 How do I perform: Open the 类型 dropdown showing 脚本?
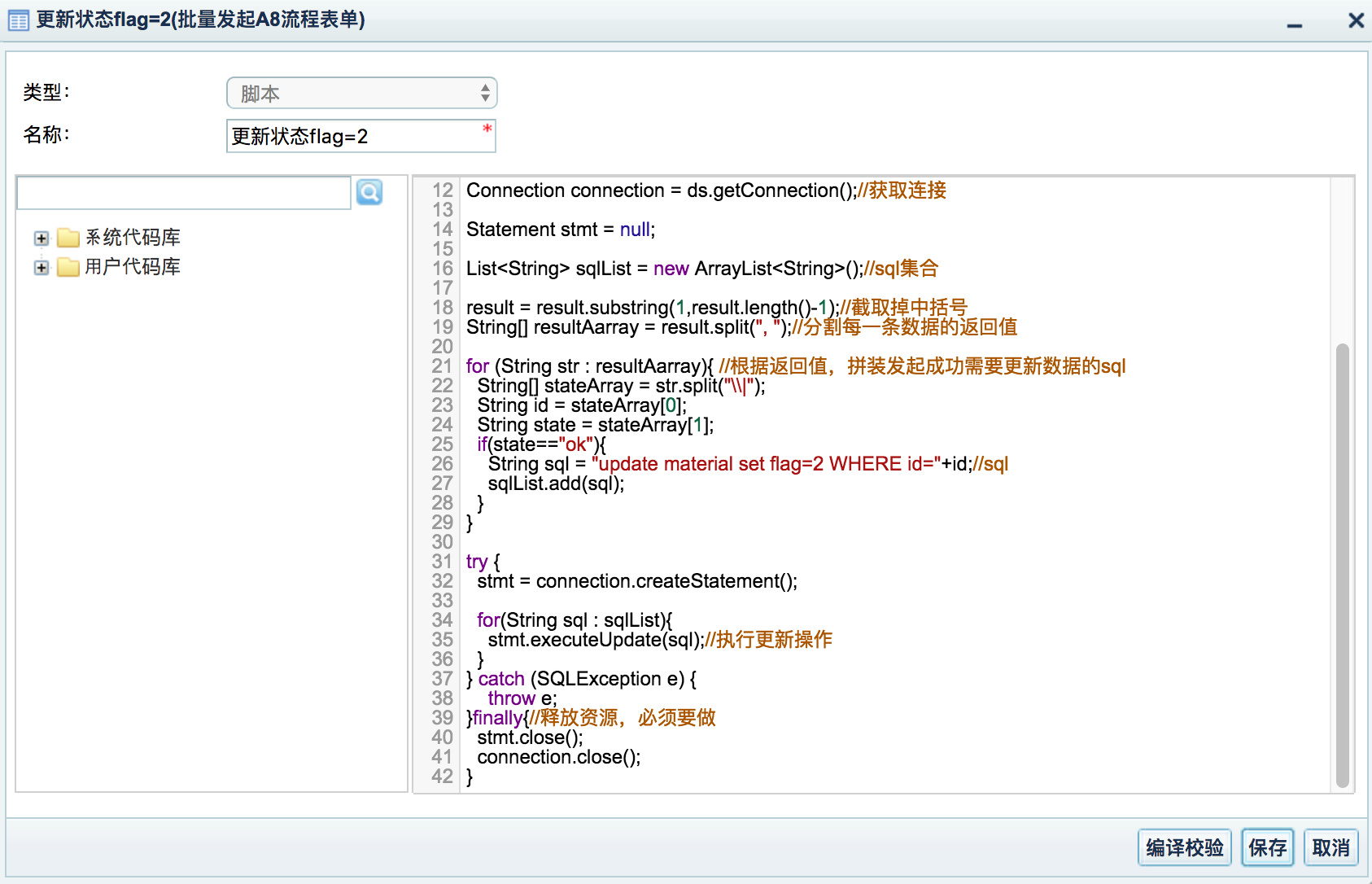point(361,94)
